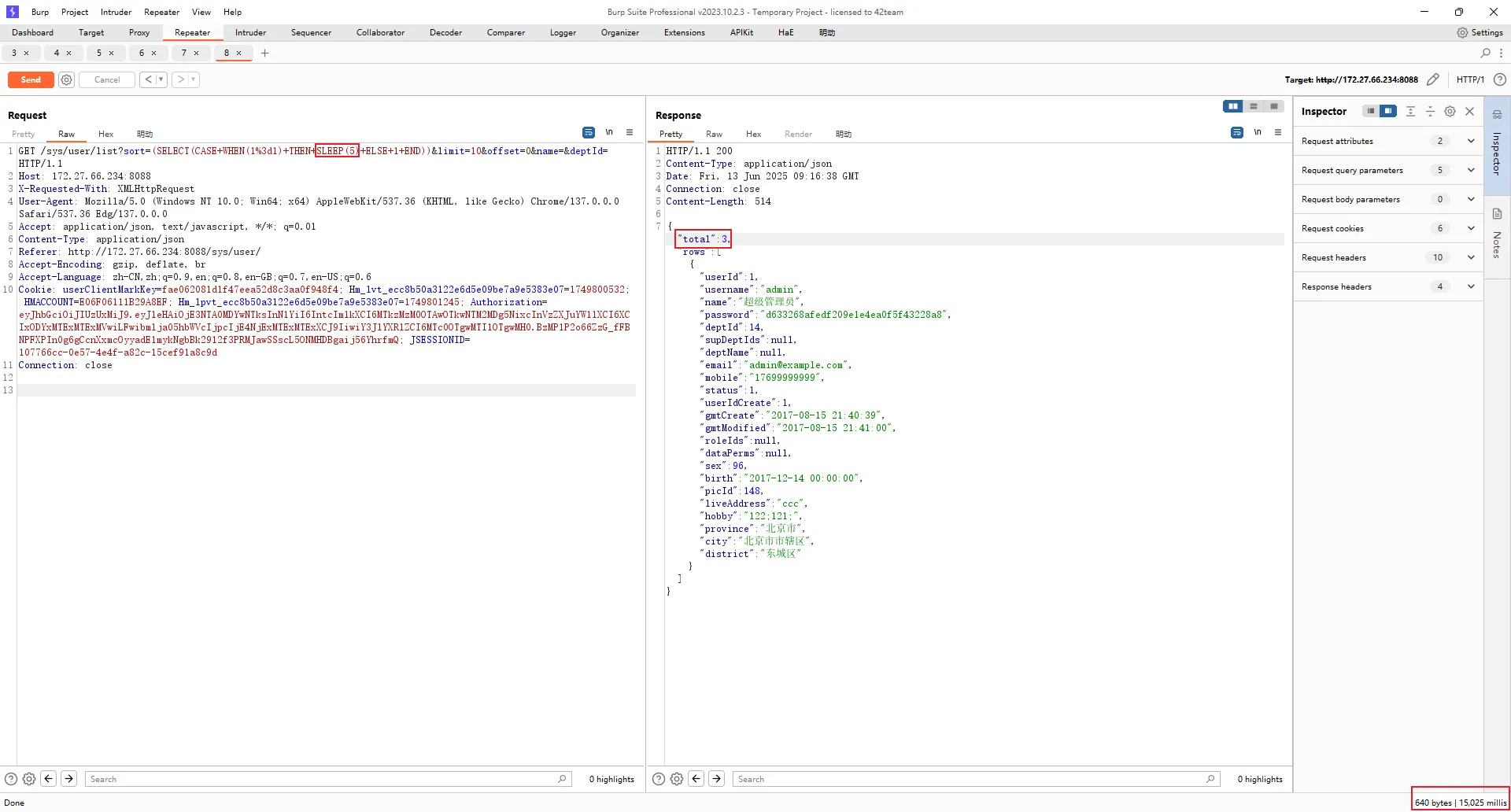Switch Inspector to split view toggle
Screen dimensions: 1511x812
(1387, 111)
